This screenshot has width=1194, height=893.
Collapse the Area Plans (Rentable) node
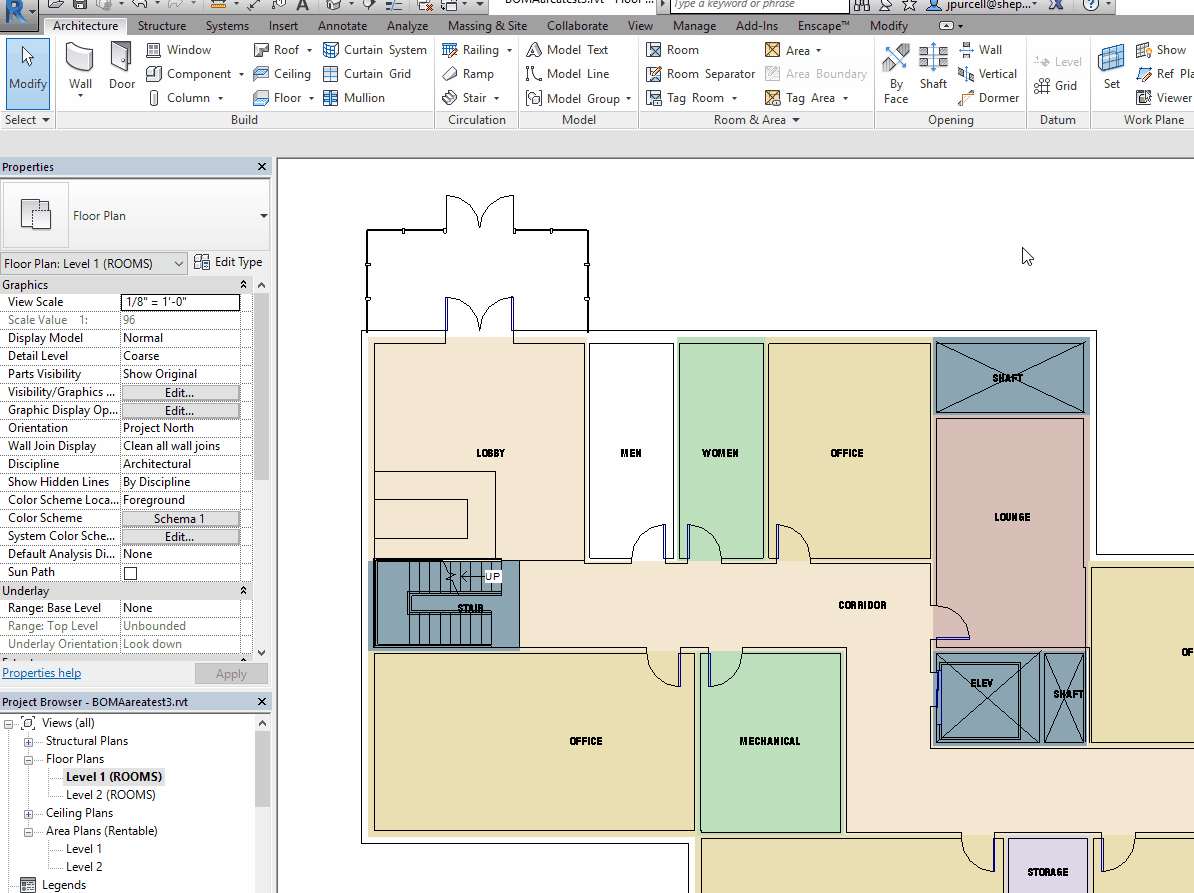pos(28,832)
